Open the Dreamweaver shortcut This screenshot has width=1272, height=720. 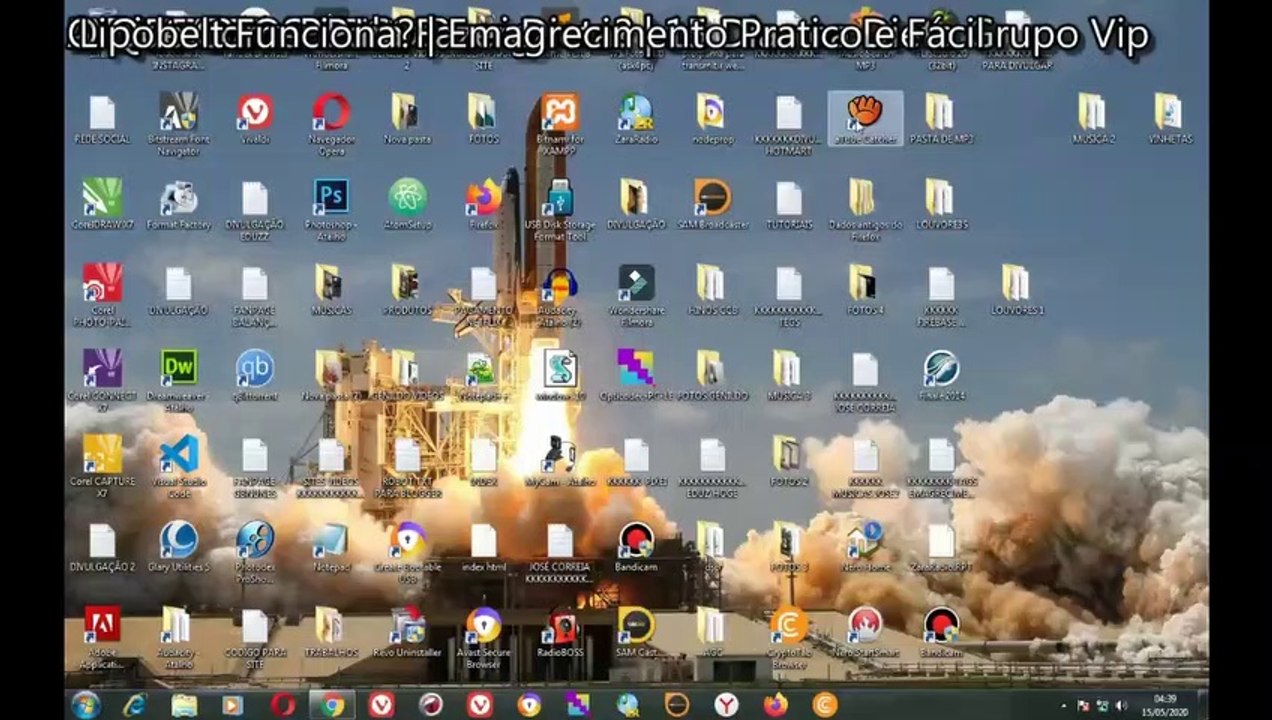point(178,381)
